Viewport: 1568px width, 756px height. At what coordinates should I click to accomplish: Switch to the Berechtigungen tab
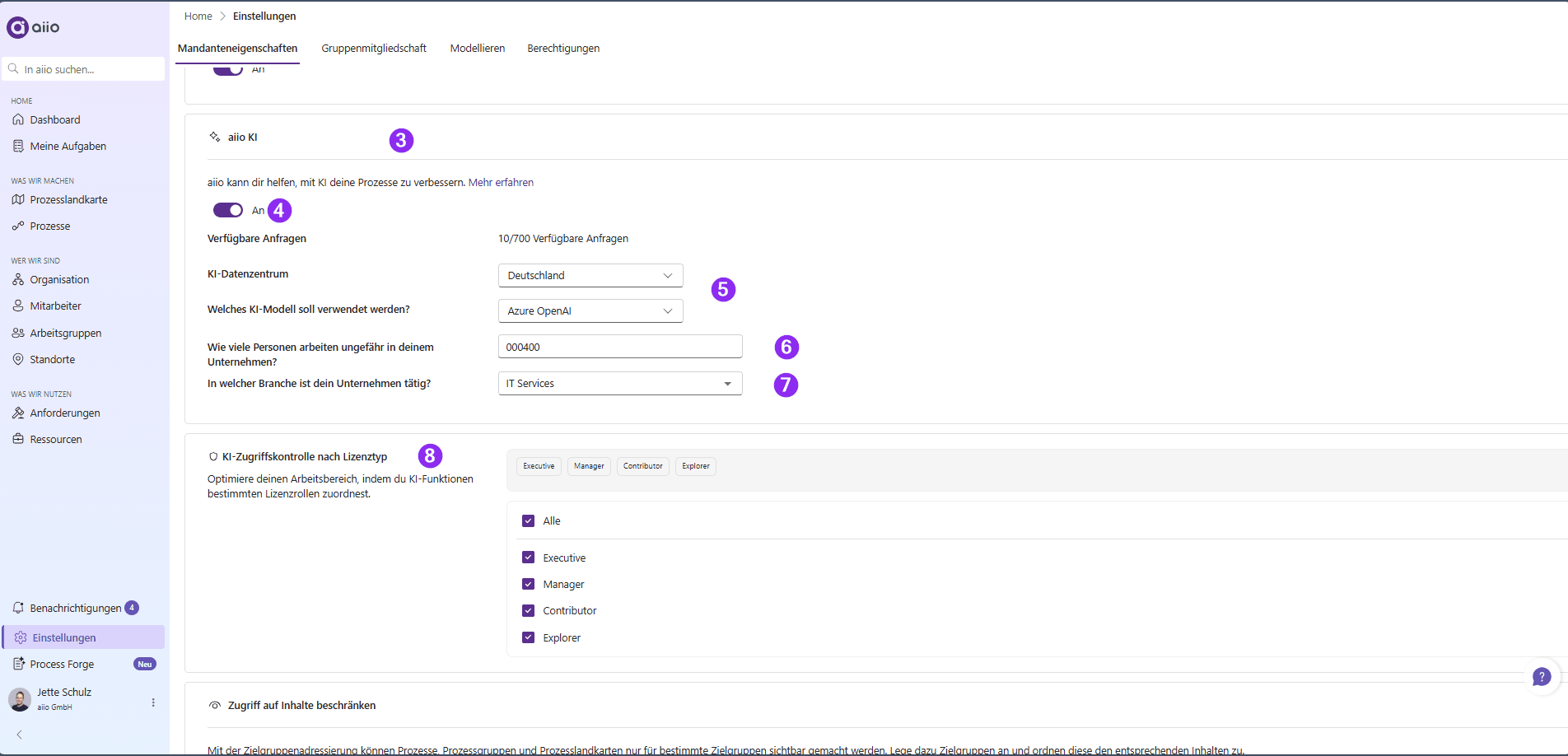coord(563,49)
